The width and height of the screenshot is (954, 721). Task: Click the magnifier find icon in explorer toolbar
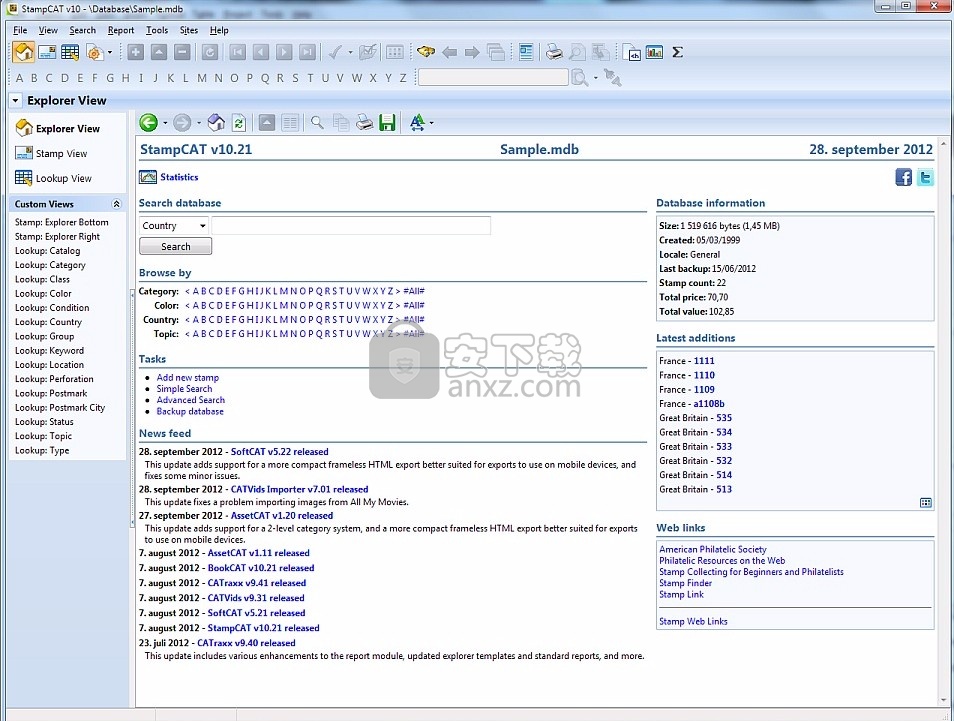(x=317, y=122)
